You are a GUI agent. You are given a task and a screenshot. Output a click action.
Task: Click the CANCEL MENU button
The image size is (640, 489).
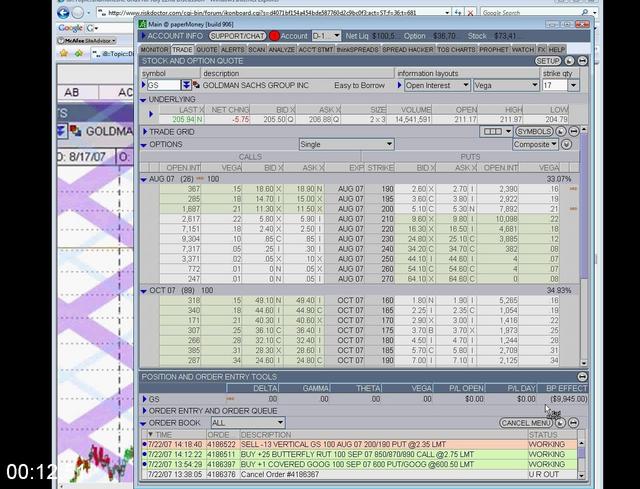(526, 423)
